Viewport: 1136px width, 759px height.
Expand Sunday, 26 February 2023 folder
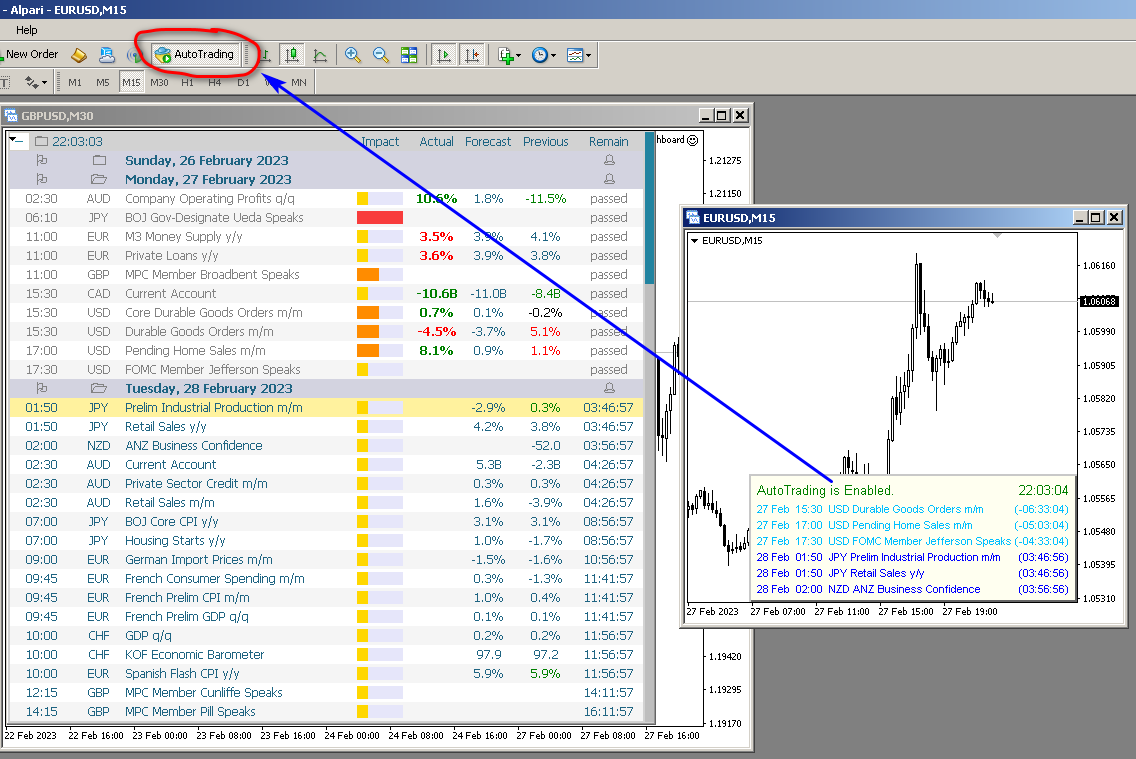click(x=99, y=160)
